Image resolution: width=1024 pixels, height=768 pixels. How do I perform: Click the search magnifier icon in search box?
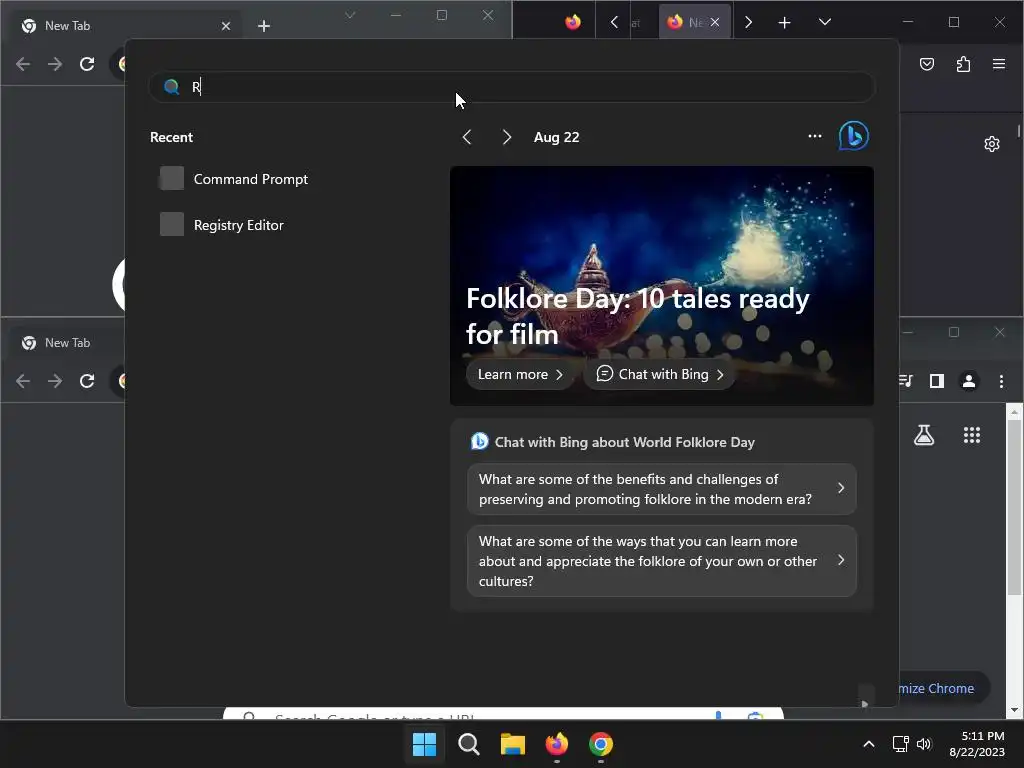172,87
